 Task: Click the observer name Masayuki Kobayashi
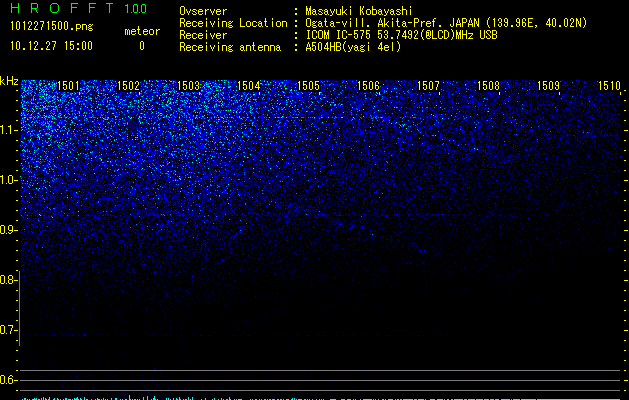[359, 11]
